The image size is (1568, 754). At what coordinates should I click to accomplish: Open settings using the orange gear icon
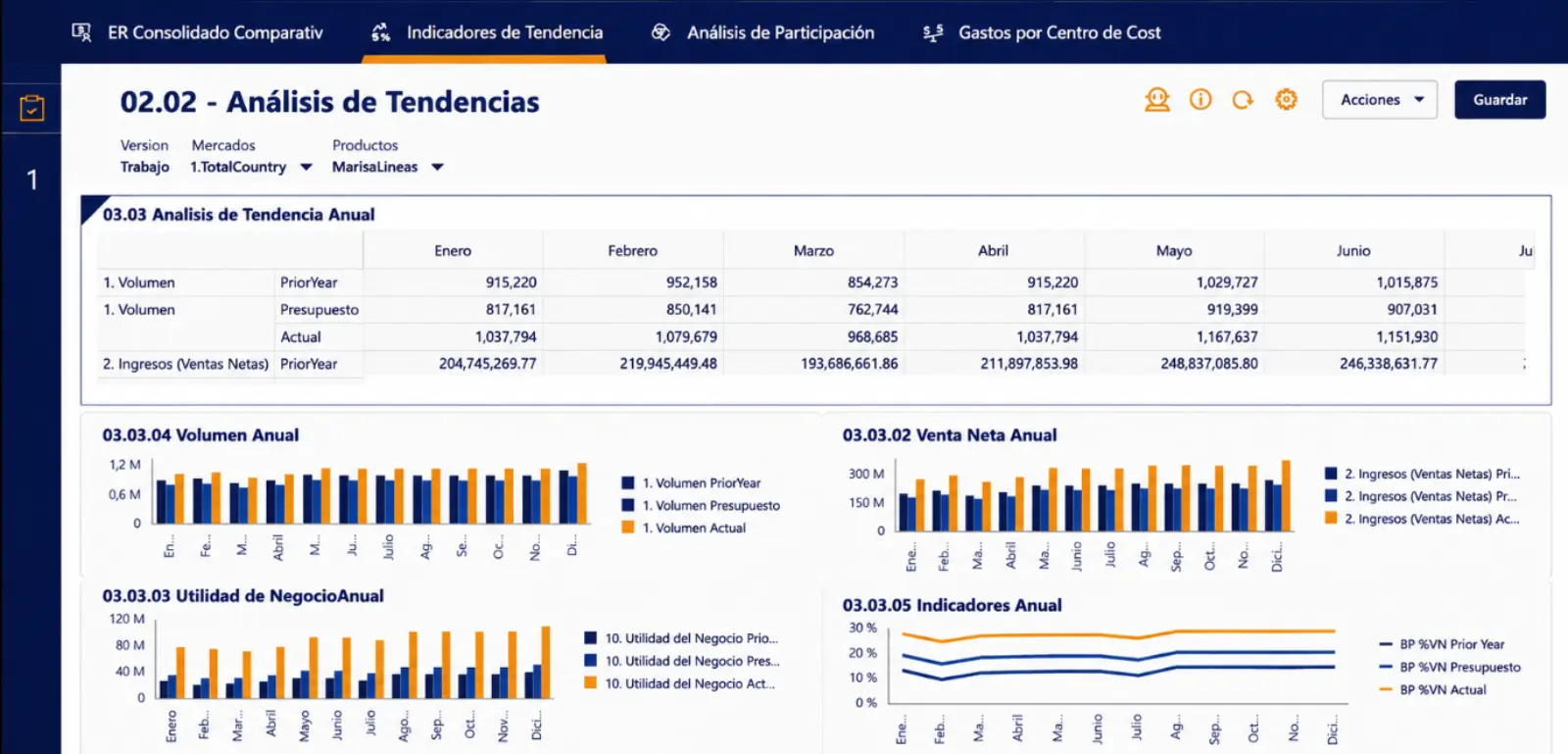click(1286, 100)
